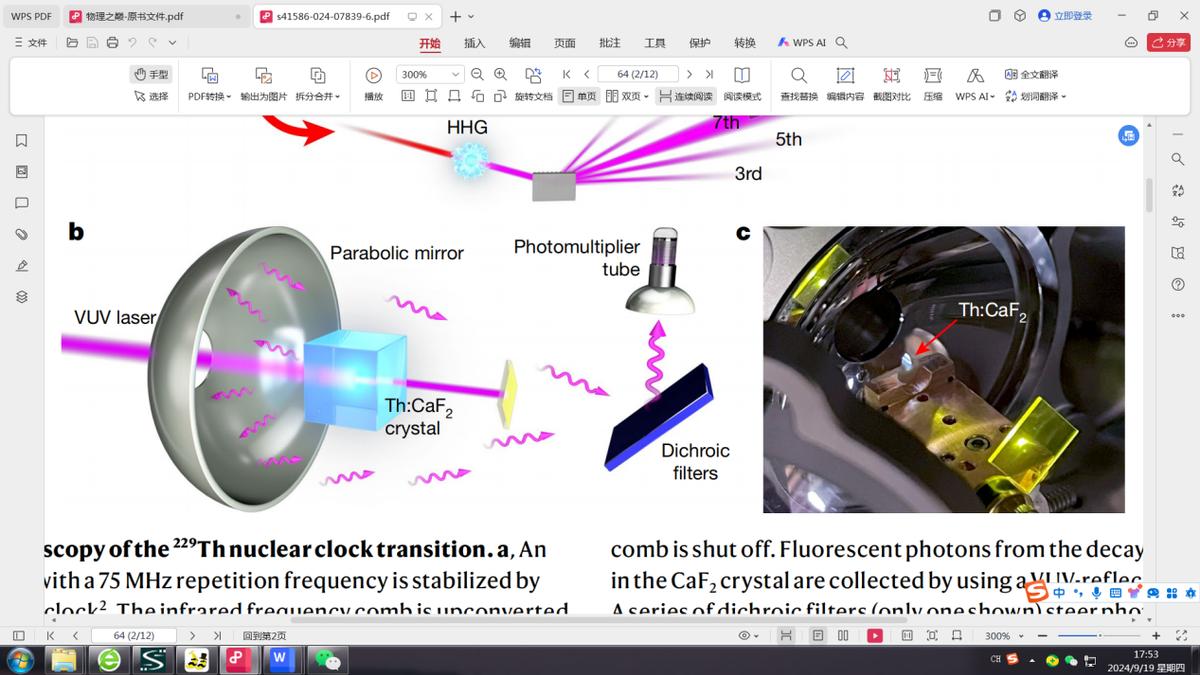
Task: Enable the 手型 (Hand) tool
Action: tap(151, 74)
